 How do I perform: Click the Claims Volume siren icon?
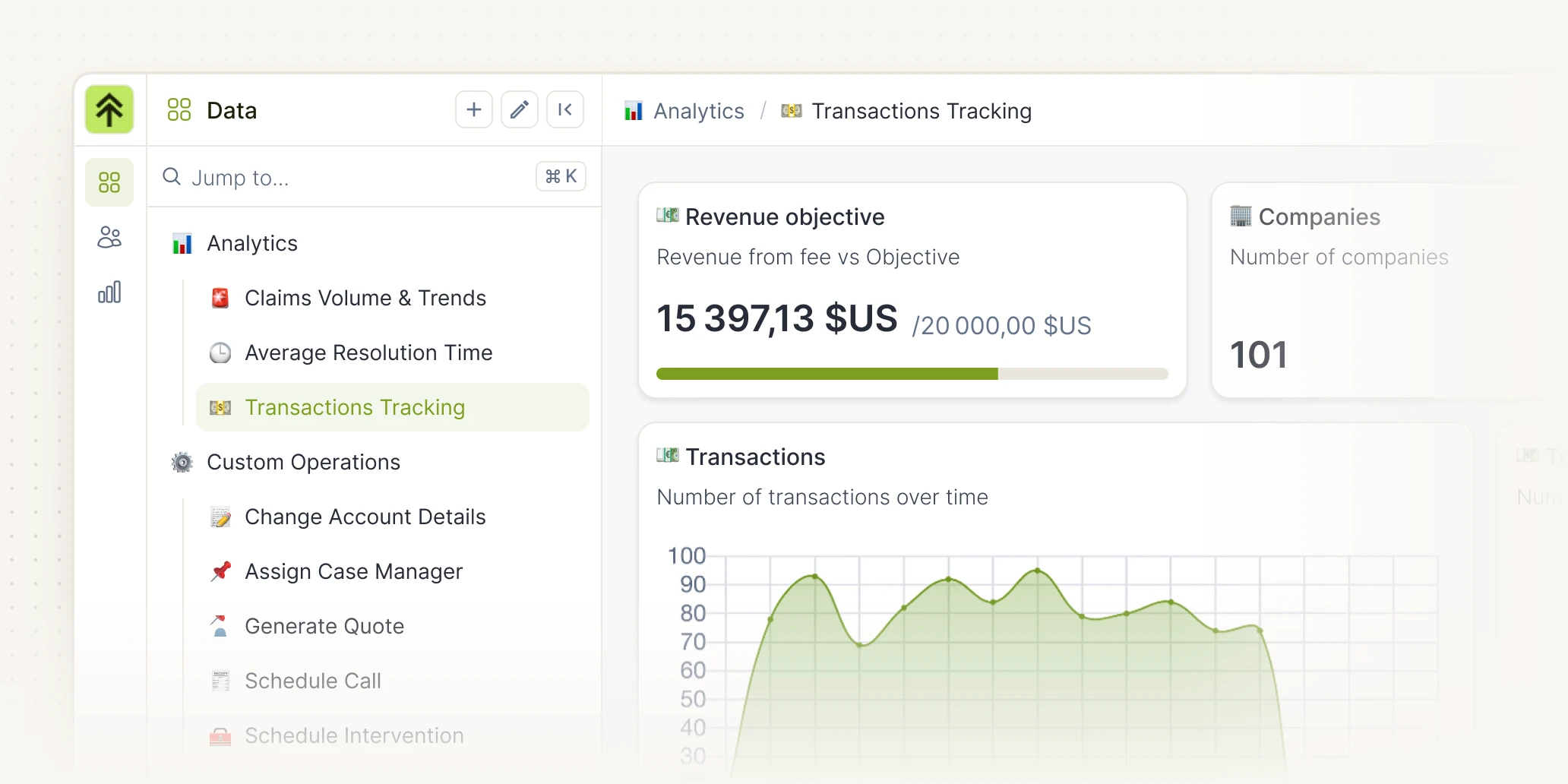click(220, 298)
